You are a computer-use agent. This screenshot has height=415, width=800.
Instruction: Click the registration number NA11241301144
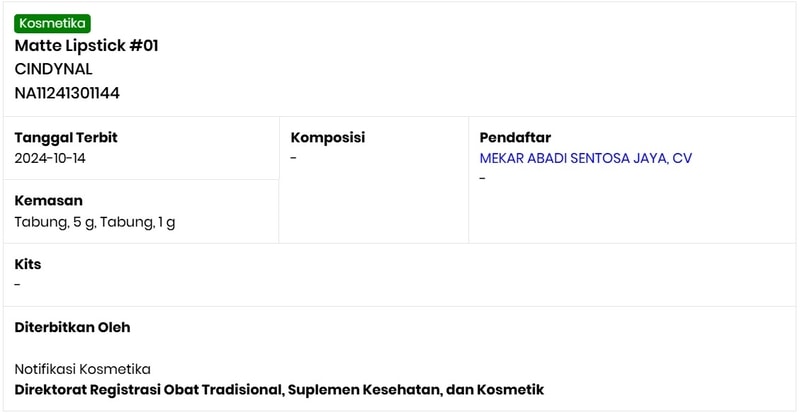point(67,93)
